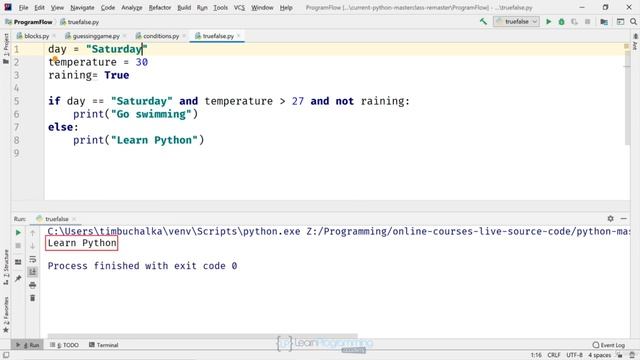Click the Stop icon in top toolbar
The height and width of the screenshot is (360, 640).
587,22
